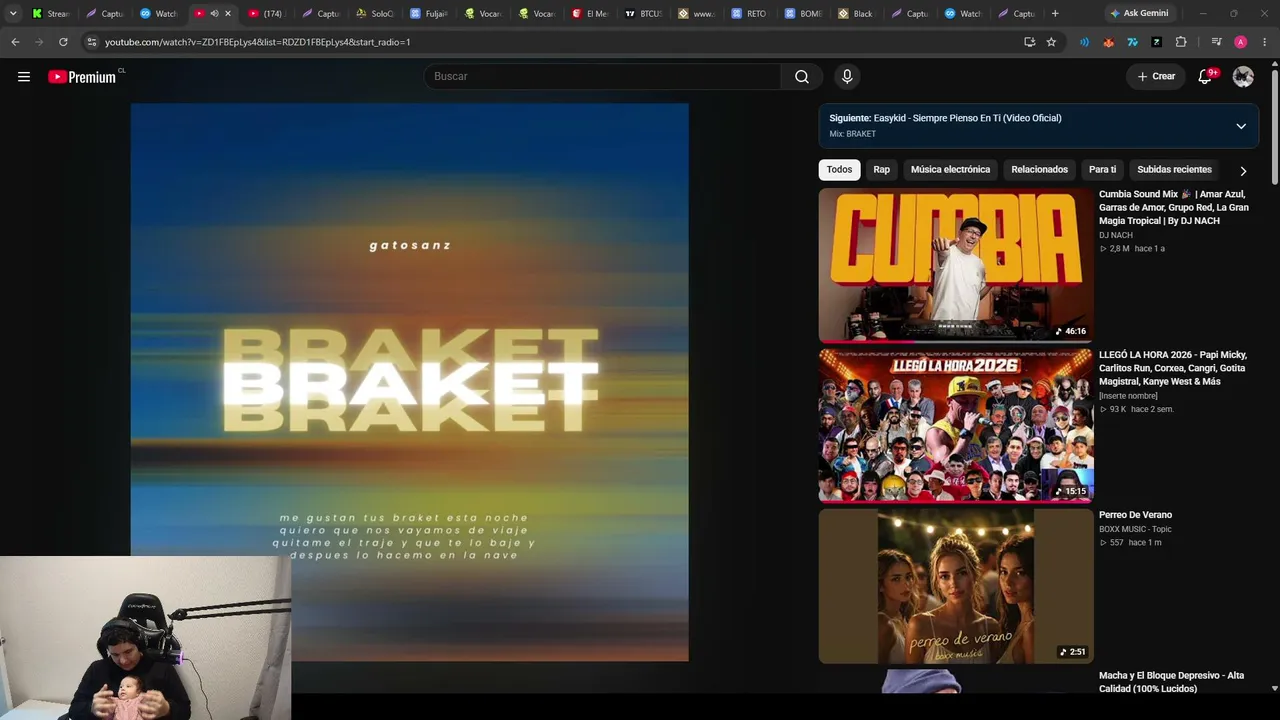Click the youtube.com address bar URL

click(258, 42)
